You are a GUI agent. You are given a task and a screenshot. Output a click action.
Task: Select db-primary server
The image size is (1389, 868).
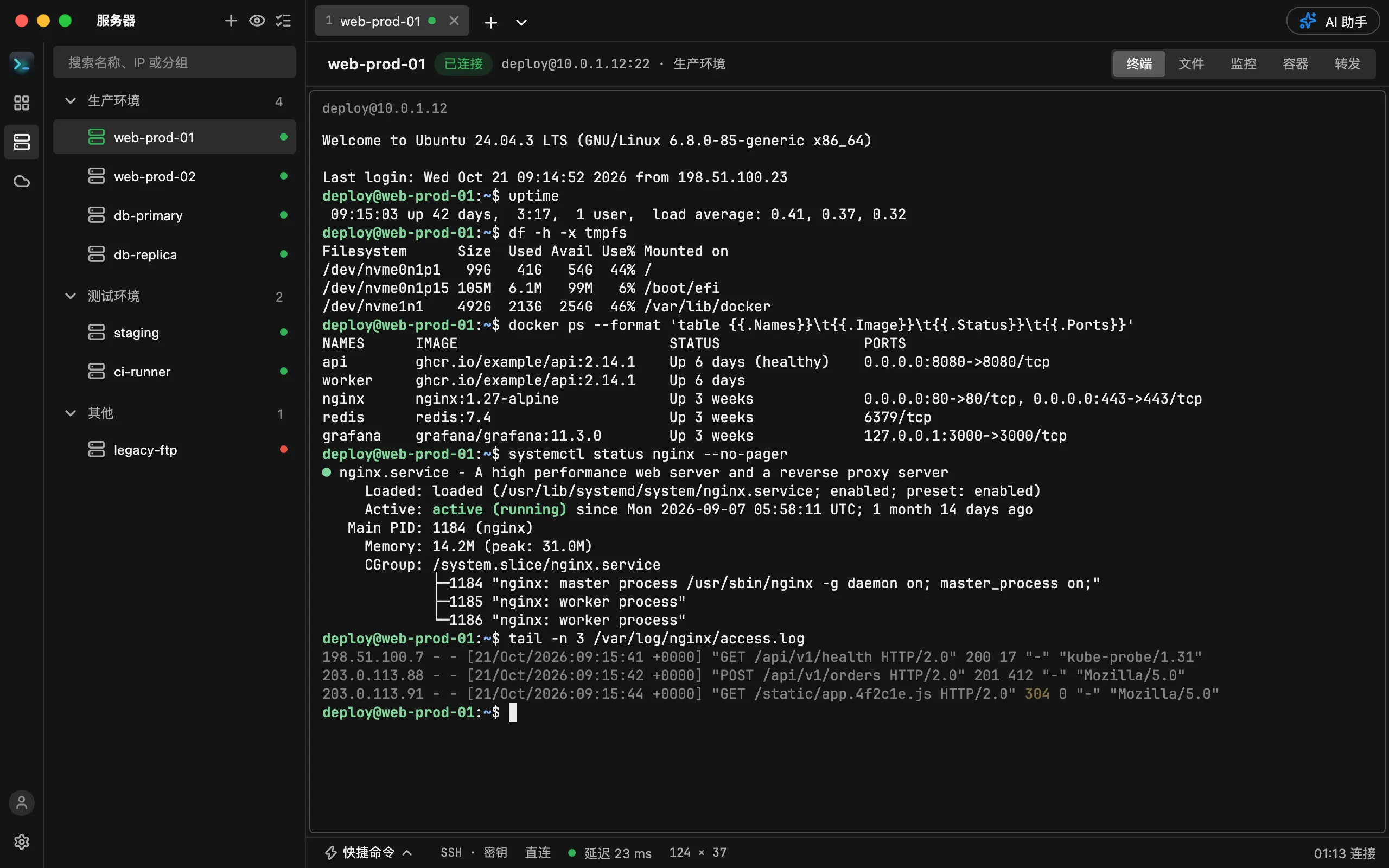tap(175, 215)
